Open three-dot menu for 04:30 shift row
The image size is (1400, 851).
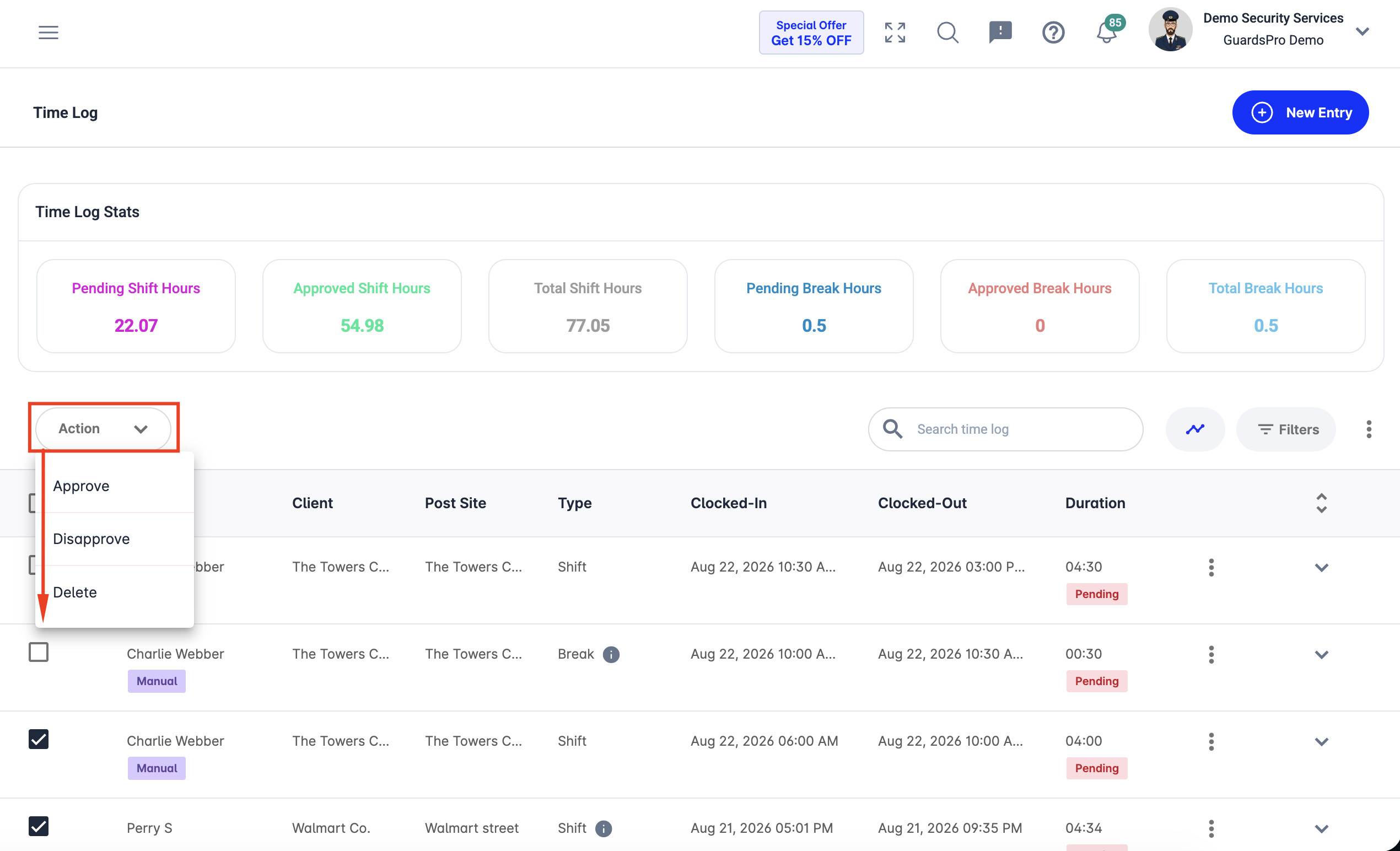click(x=1211, y=567)
